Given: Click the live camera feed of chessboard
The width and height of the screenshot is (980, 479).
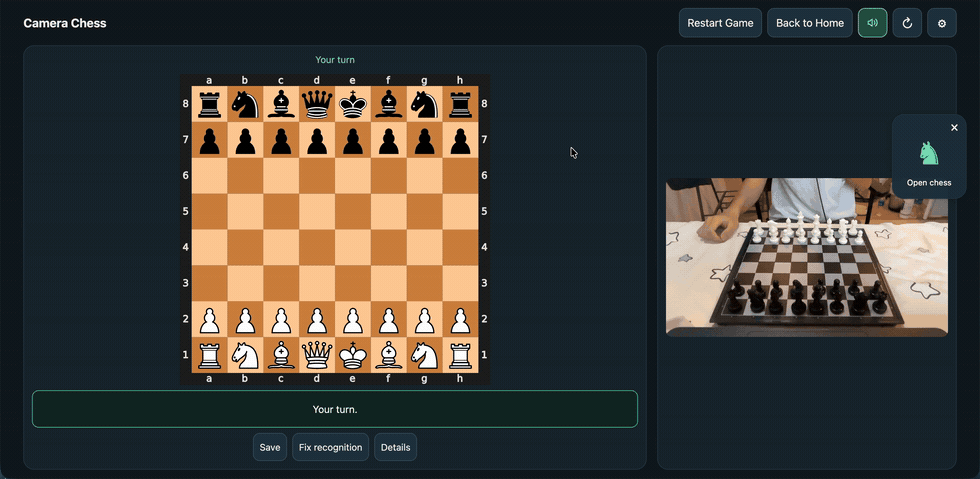Looking at the screenshot, I should pyautogui.click(x=807, y=258).
